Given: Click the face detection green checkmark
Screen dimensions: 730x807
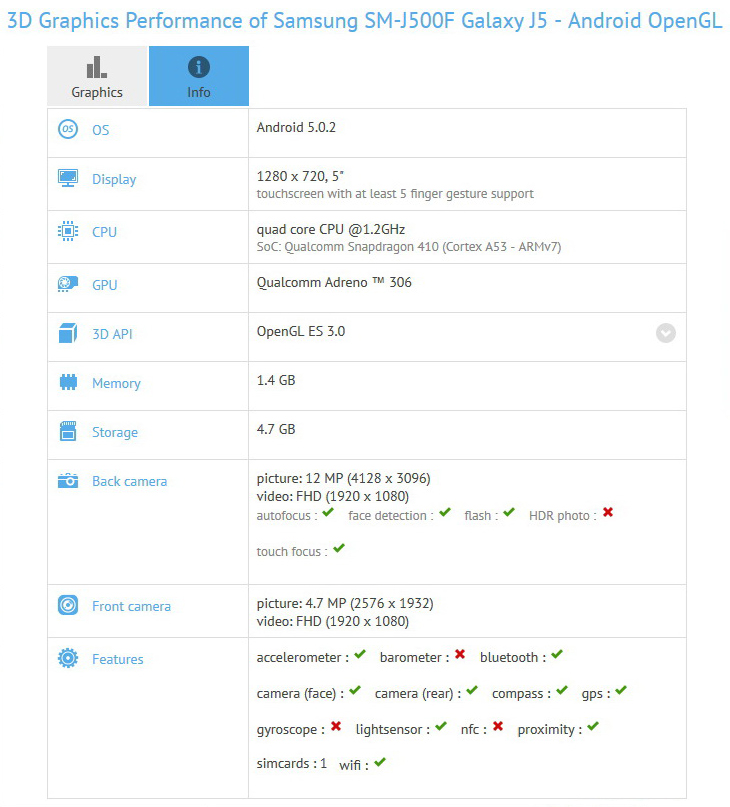Looking at the screenshot, I should (445, 513).
